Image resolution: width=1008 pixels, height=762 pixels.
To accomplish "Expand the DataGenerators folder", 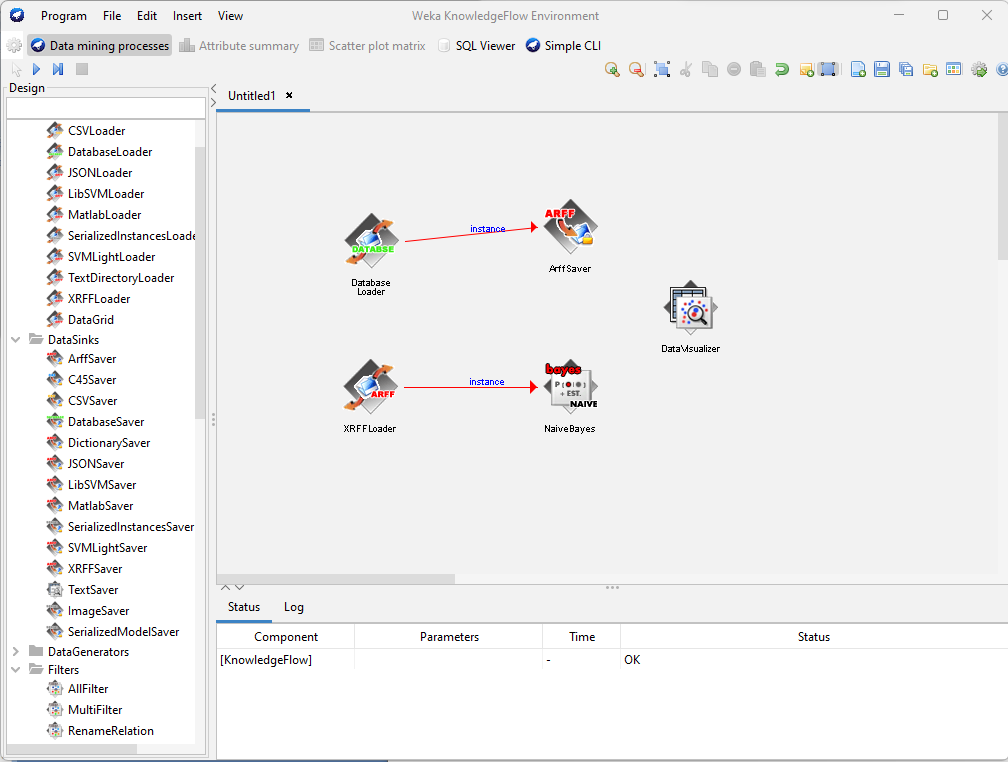I will [x=16, y=651].
